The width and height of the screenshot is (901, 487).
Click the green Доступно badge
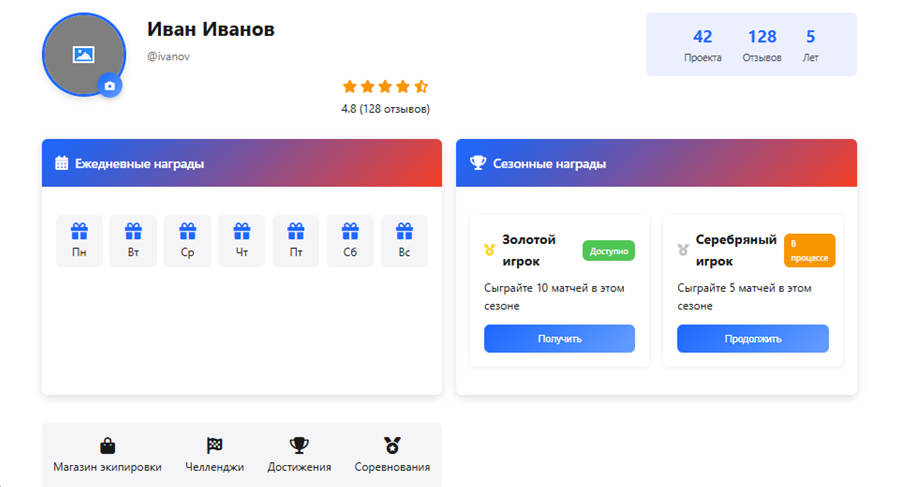(609, 250)
